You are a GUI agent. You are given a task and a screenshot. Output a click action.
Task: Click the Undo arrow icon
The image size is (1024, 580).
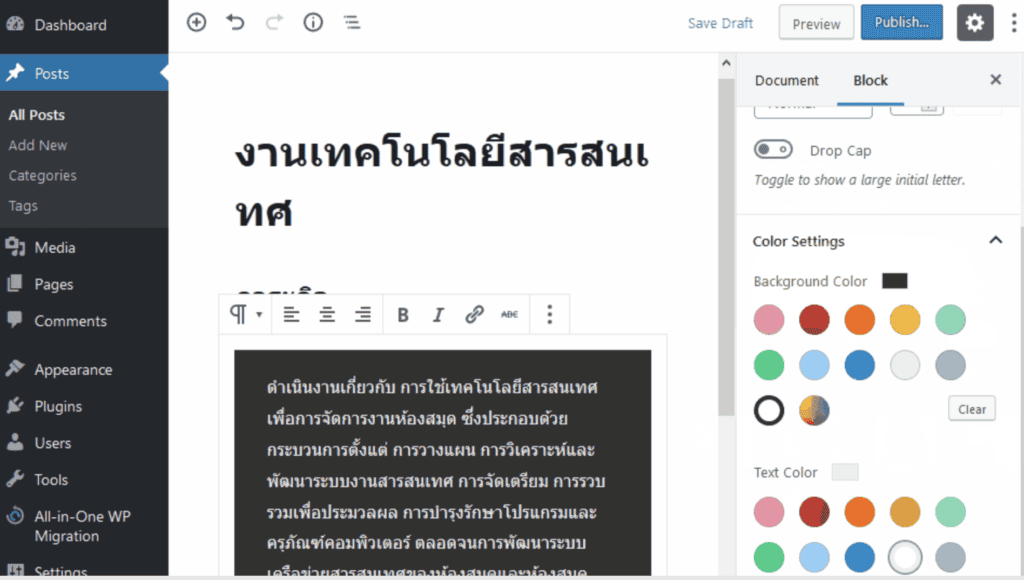(235, 22)
